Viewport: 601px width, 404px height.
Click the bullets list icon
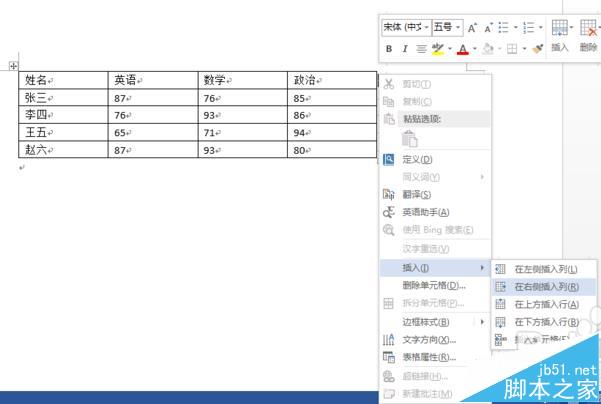[x=503, y=28]
